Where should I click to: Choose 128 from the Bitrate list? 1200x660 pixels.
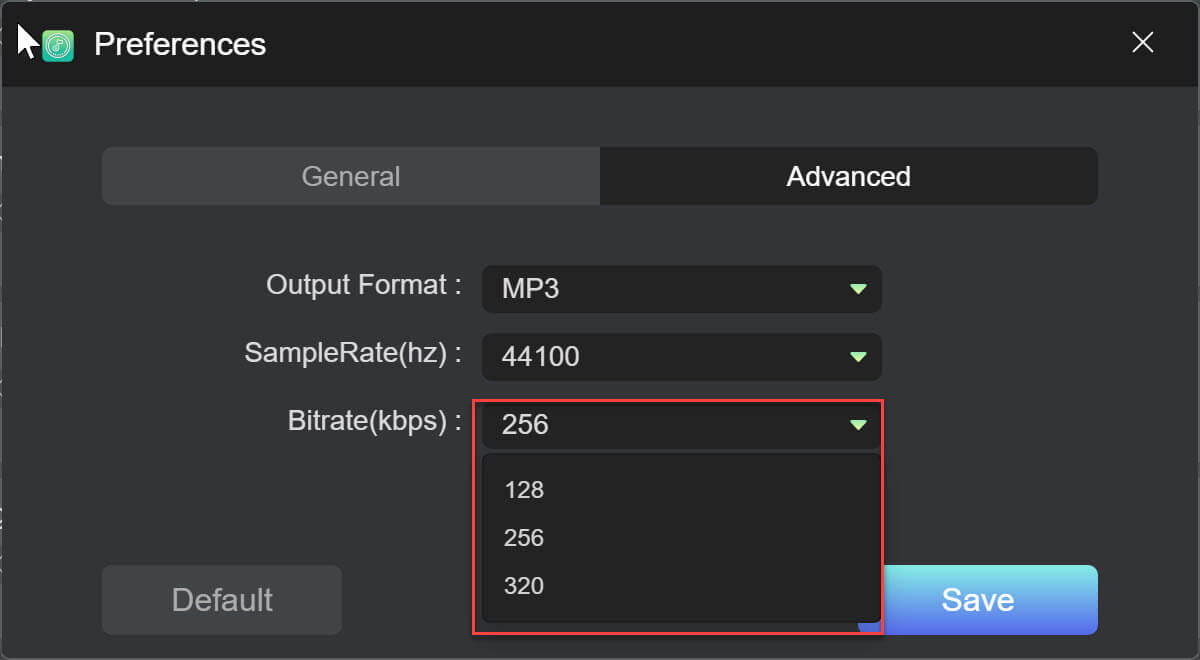coord(524,490)
